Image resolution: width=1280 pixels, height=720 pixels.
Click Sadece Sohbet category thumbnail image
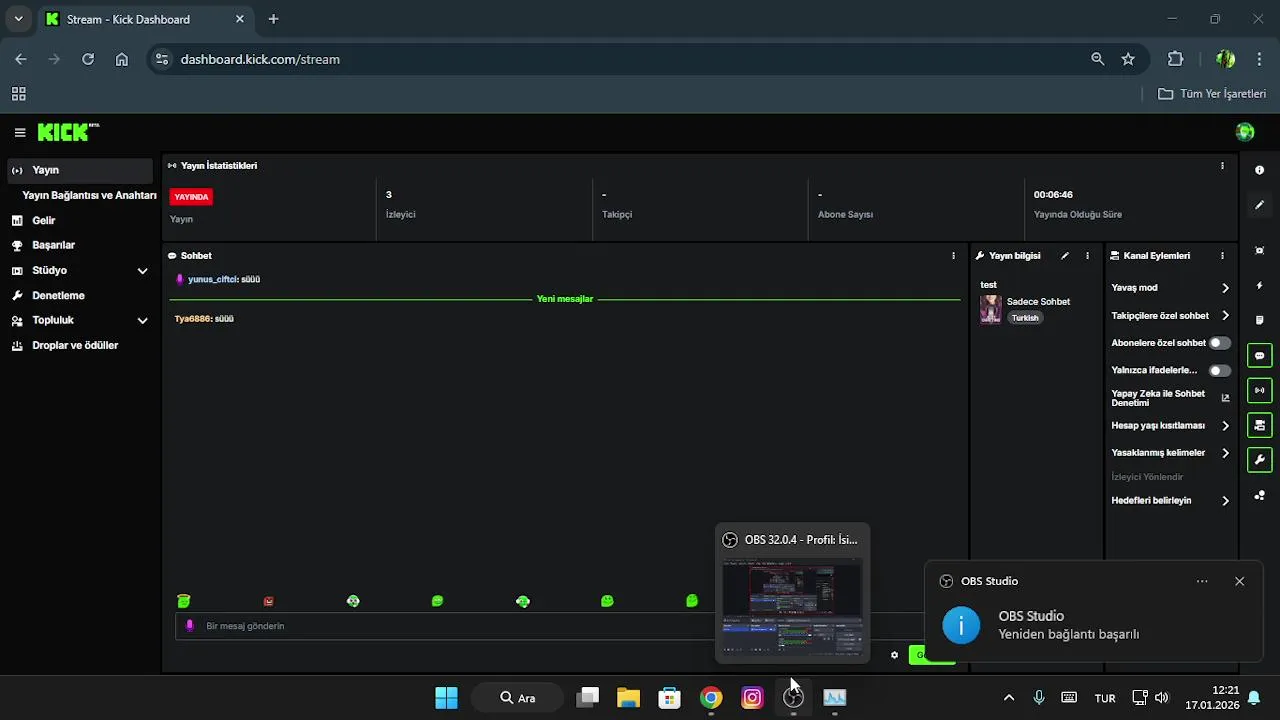(990, 309)
